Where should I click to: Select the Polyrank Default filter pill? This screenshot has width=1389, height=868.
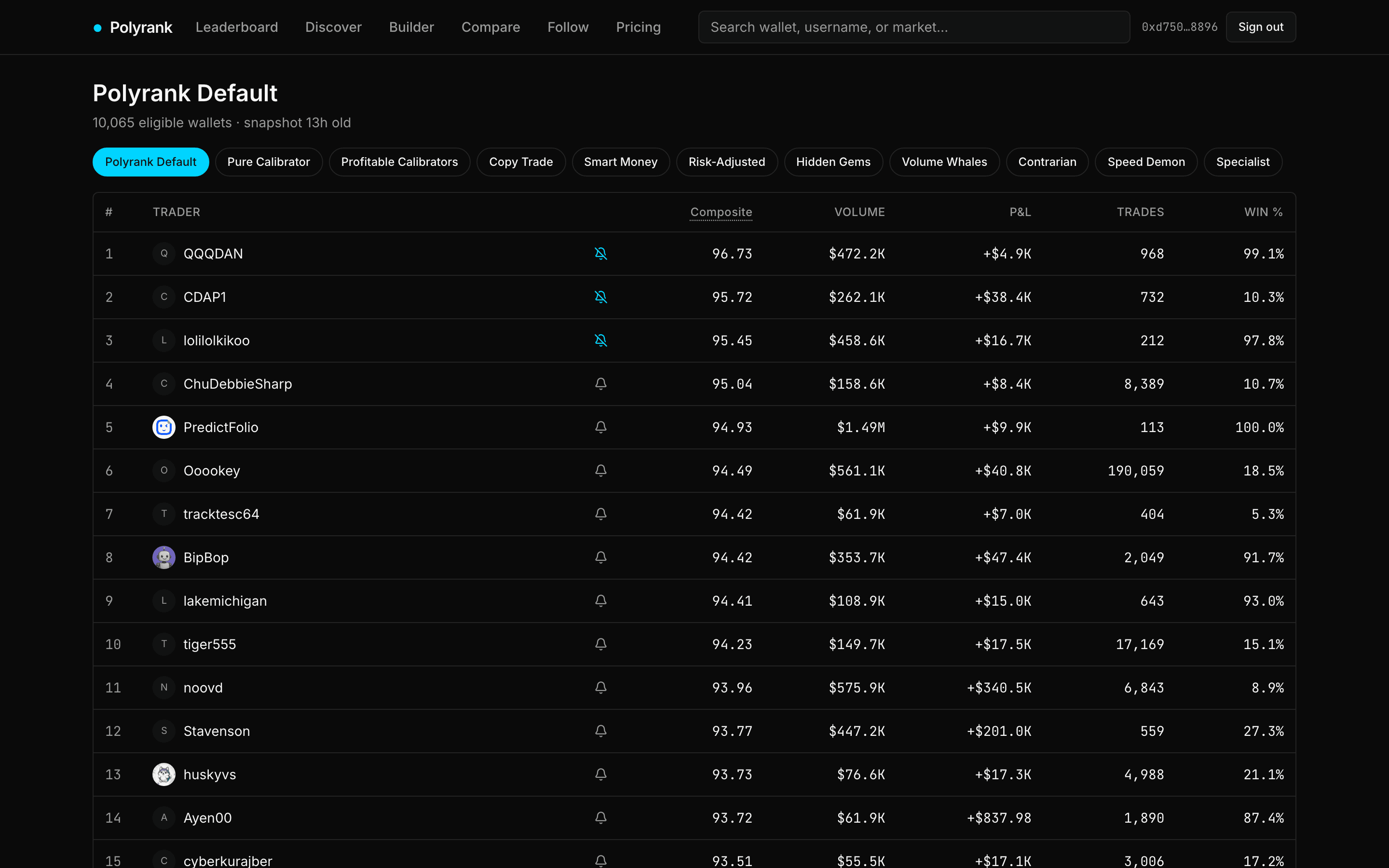(x=150, y=162)
